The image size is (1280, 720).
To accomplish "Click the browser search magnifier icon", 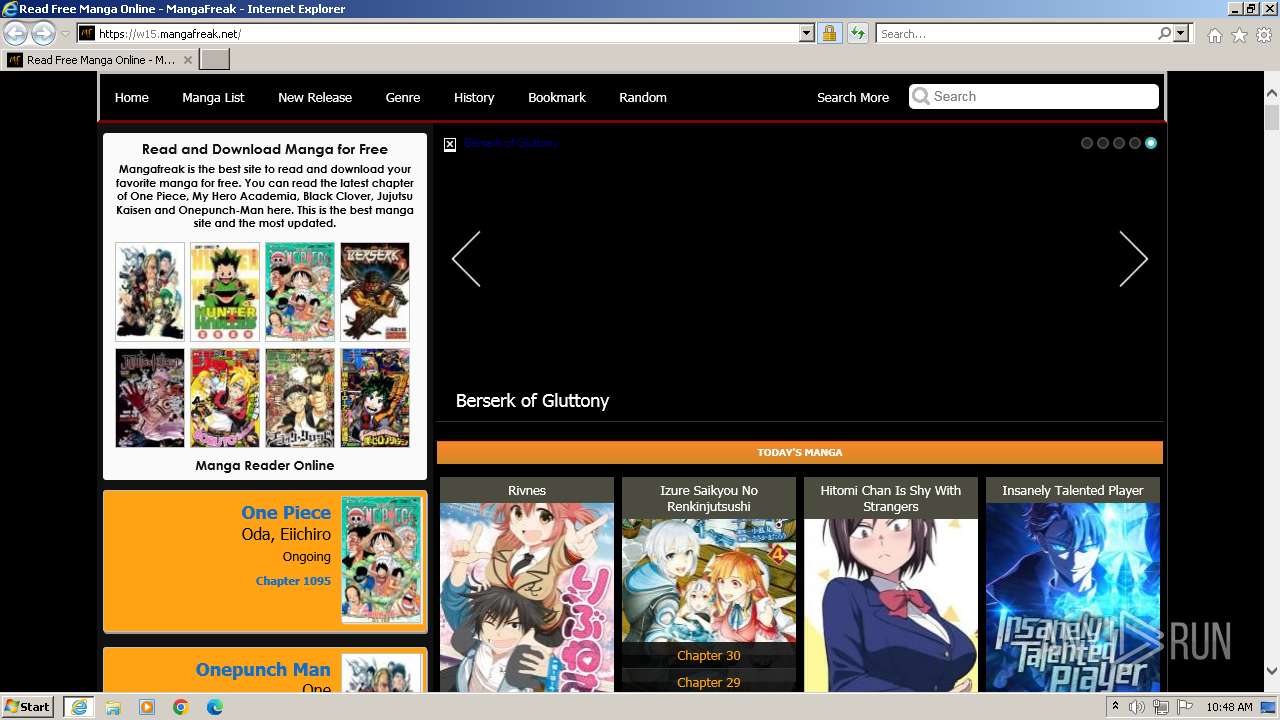I will 1164,33.
